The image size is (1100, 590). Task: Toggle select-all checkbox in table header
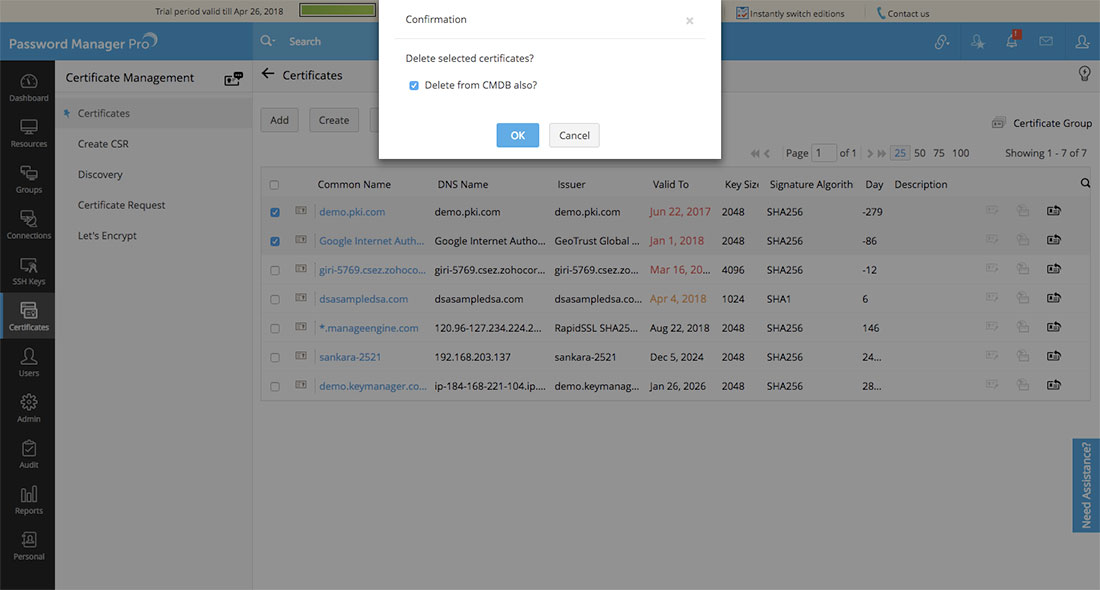pyautogui.click(x=274, y=185)
